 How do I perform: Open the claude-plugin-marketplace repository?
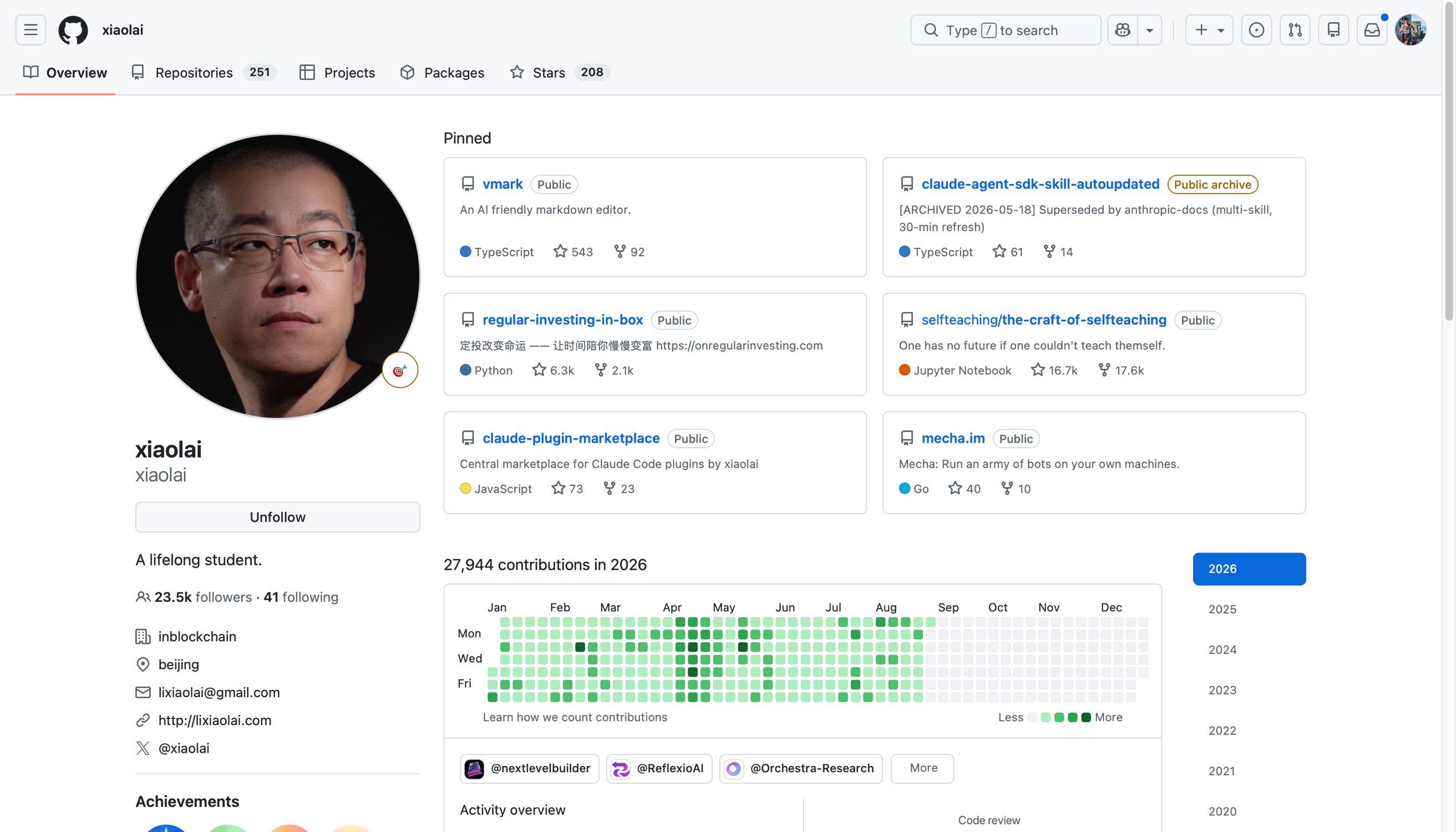pyautogui.click(x=571, y=438)
